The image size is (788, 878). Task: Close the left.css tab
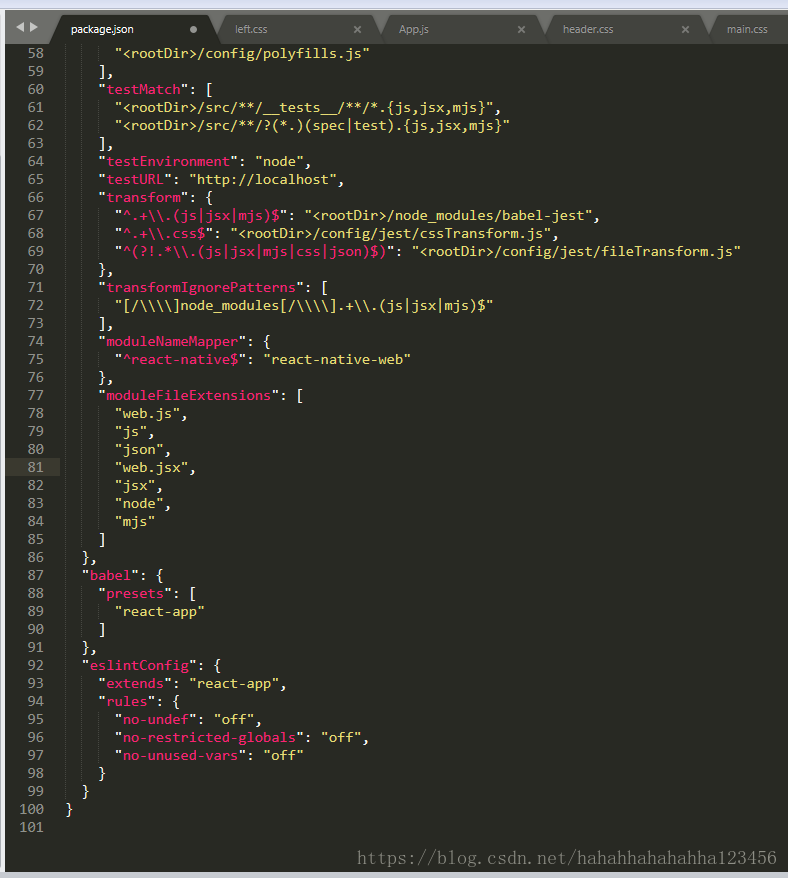coord(357,29)
